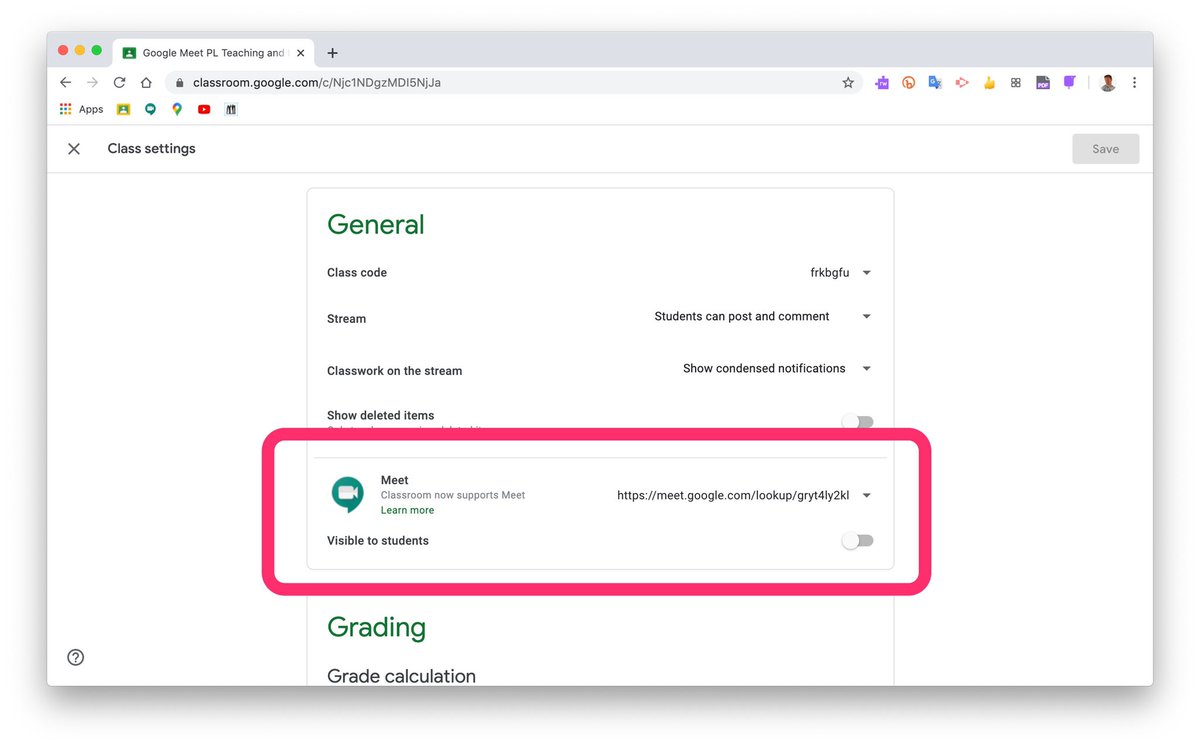The height and width of the screenshot is (748, 1200).
Task: Select Students can post and comment value
Action: (742, 316)
